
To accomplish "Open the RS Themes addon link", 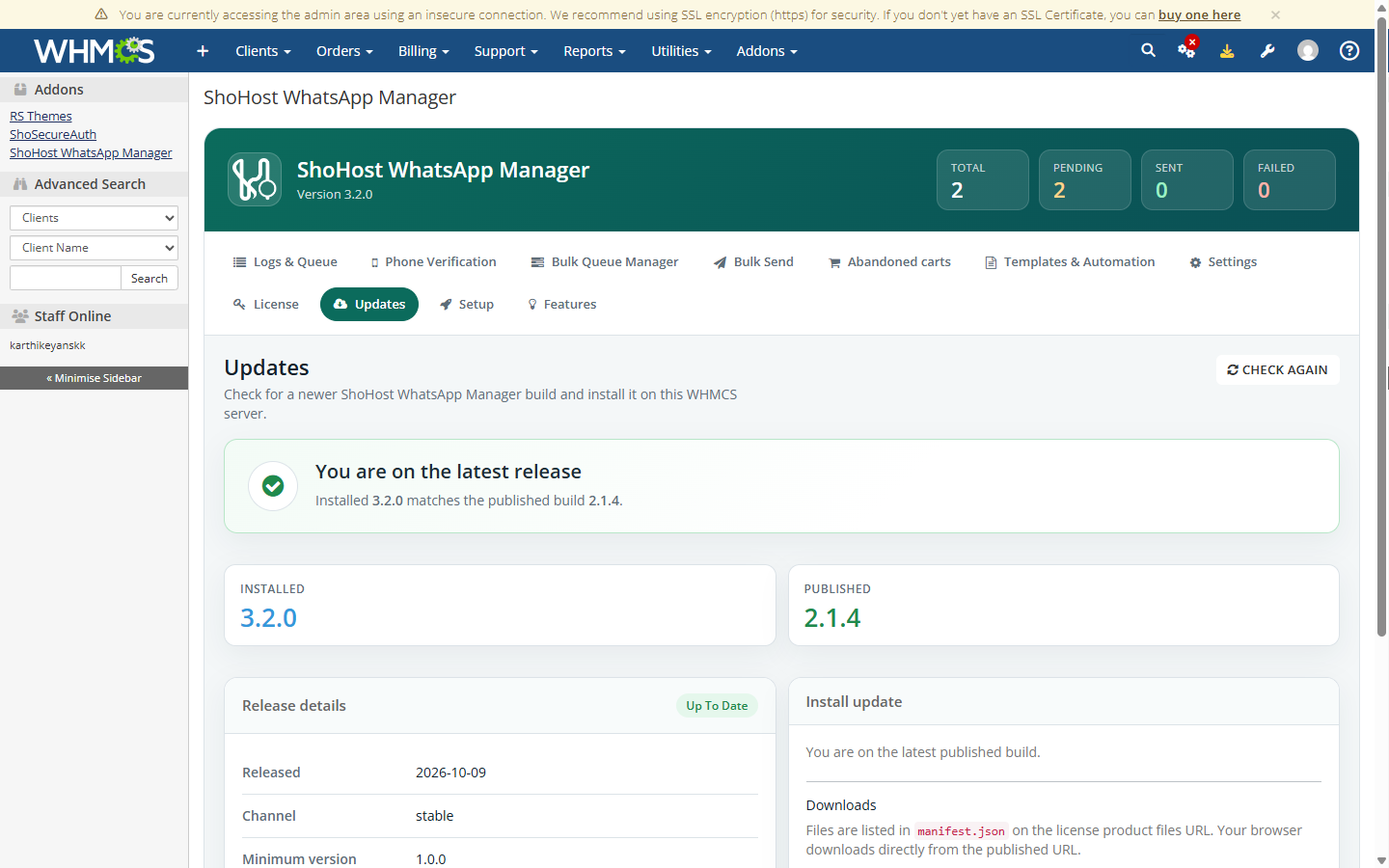I will [x=41, y=117].
